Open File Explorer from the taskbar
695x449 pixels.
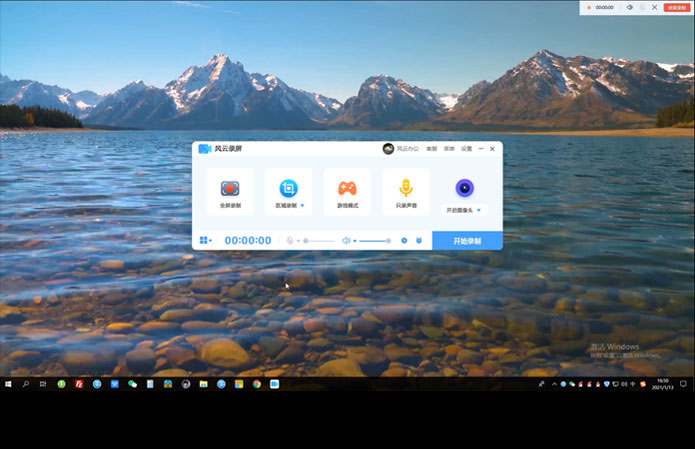click(x=203, y=384)
